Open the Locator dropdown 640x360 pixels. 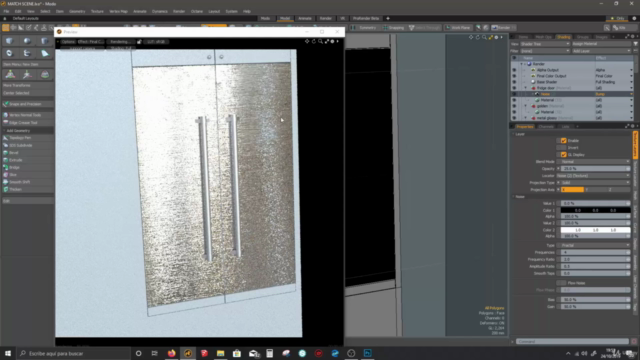click(x=594, y=176)
